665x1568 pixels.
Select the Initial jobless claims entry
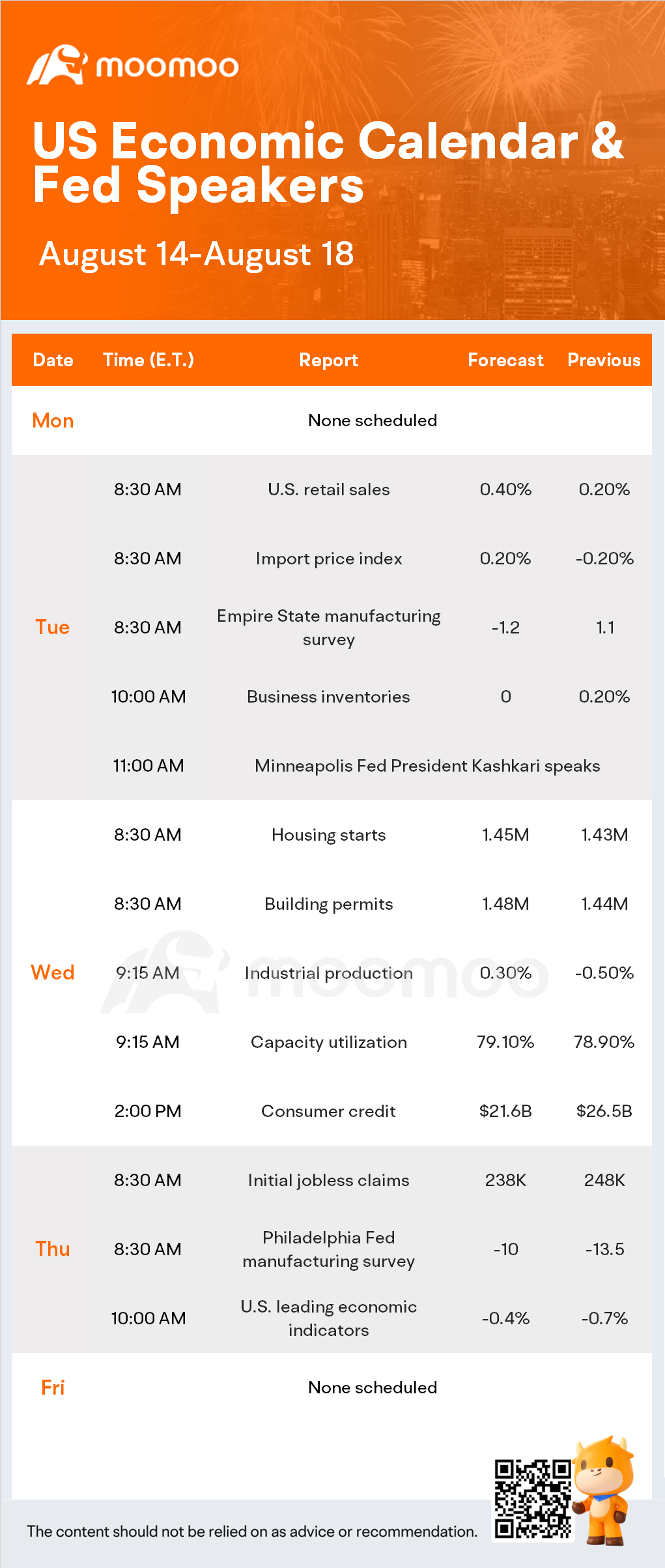(x=329, y=1180)
